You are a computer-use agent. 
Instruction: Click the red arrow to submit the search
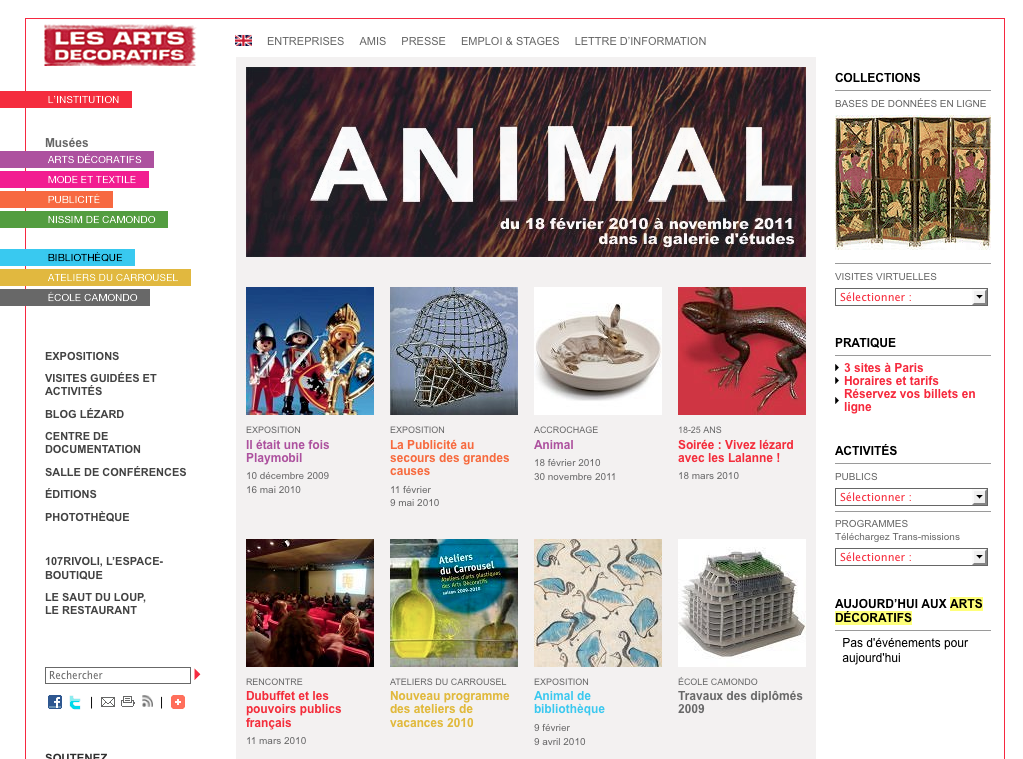(198, 675)
